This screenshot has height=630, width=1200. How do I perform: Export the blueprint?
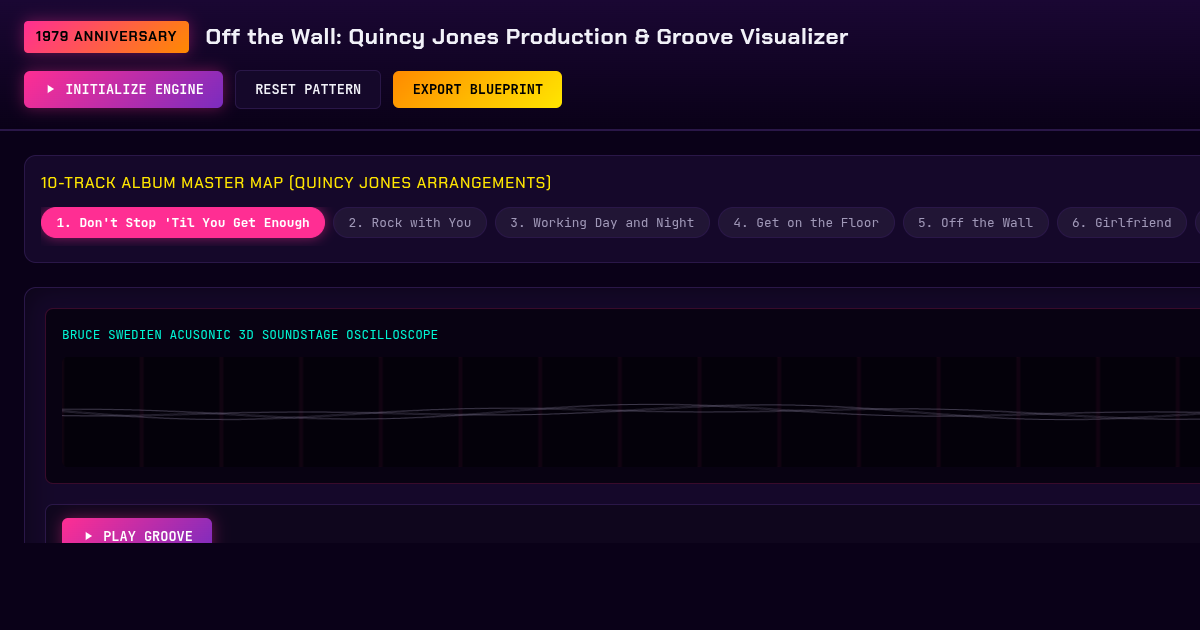point(477,89)
